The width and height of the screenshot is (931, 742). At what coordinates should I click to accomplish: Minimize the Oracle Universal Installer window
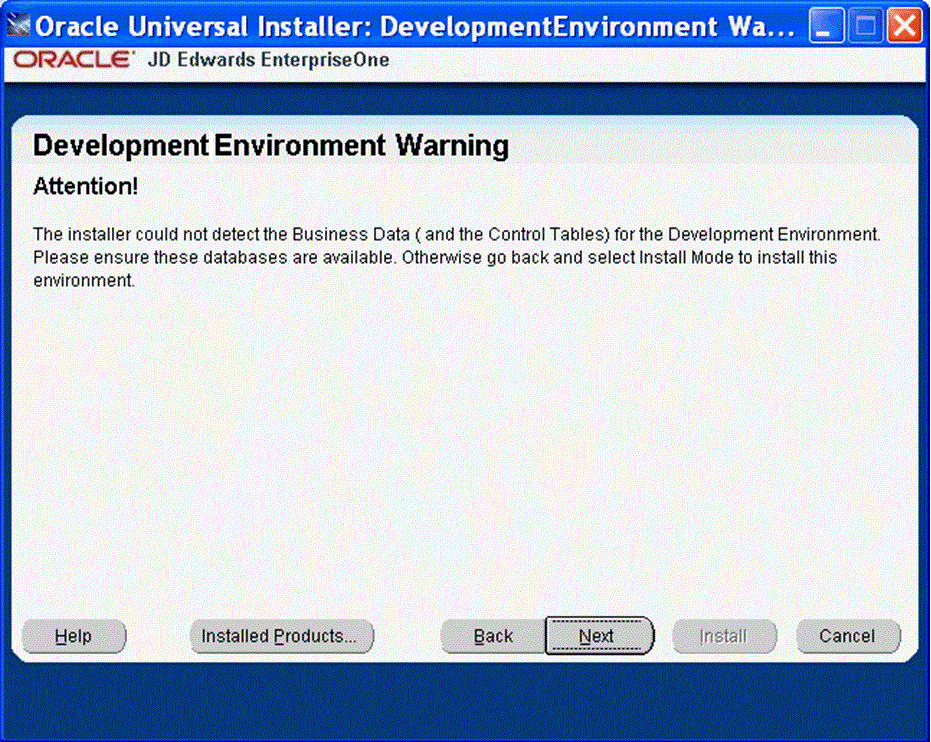825,26
